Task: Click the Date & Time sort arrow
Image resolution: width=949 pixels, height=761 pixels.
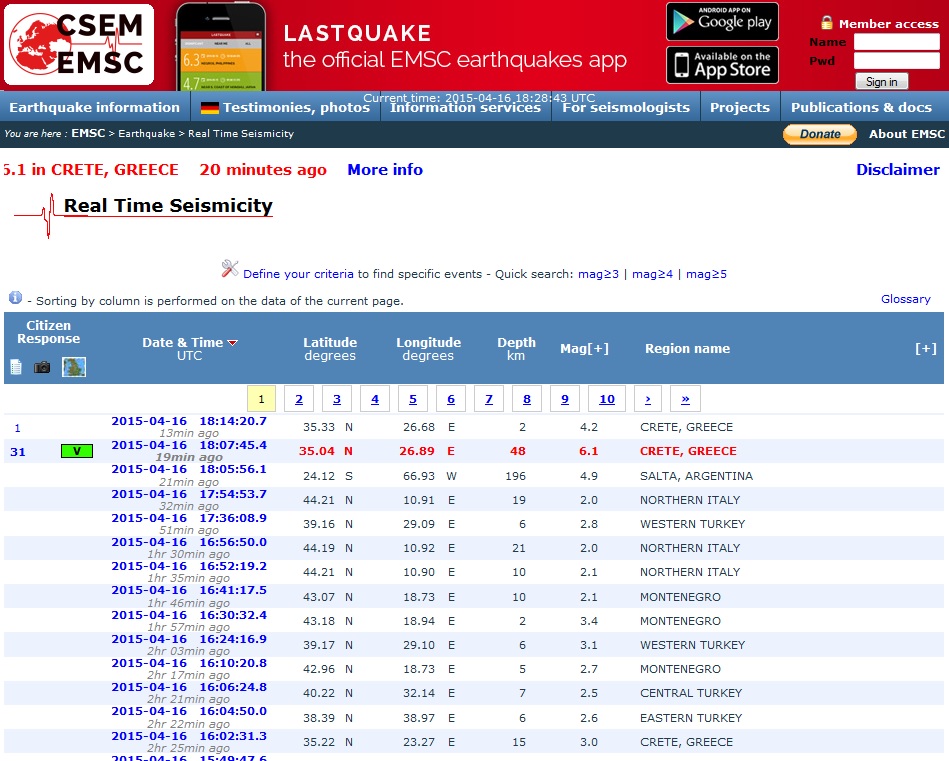Action: [x=232, y=343]
